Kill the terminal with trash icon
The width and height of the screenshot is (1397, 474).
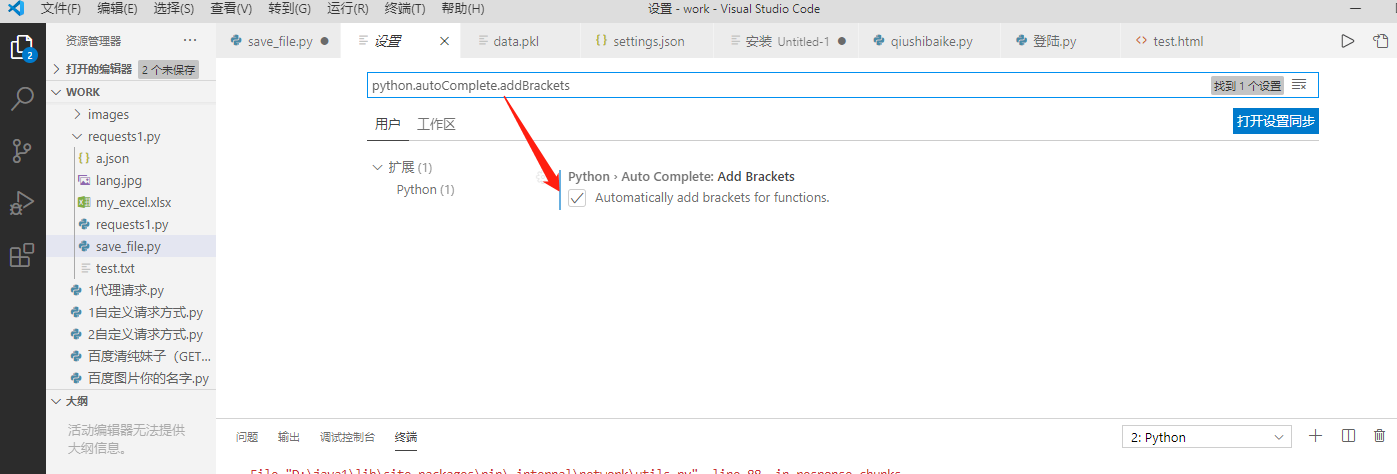click(1380, 436)
